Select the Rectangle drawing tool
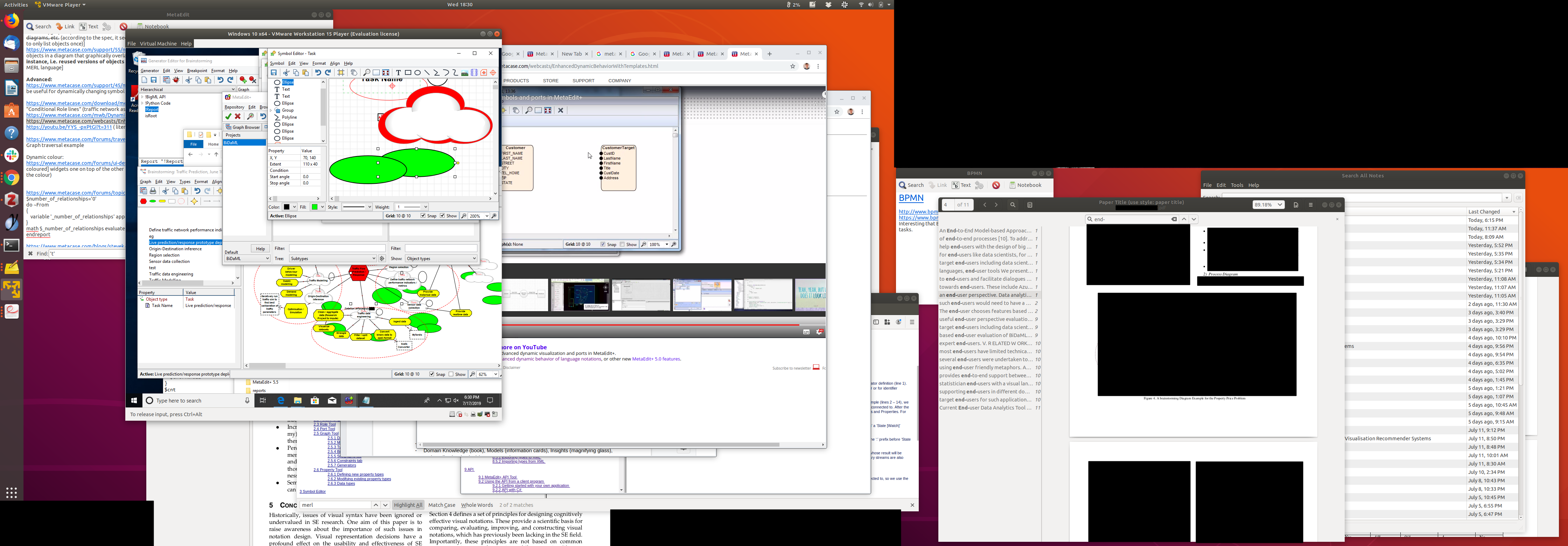Viewport: 1568px width, 546px height. [408, 72]
